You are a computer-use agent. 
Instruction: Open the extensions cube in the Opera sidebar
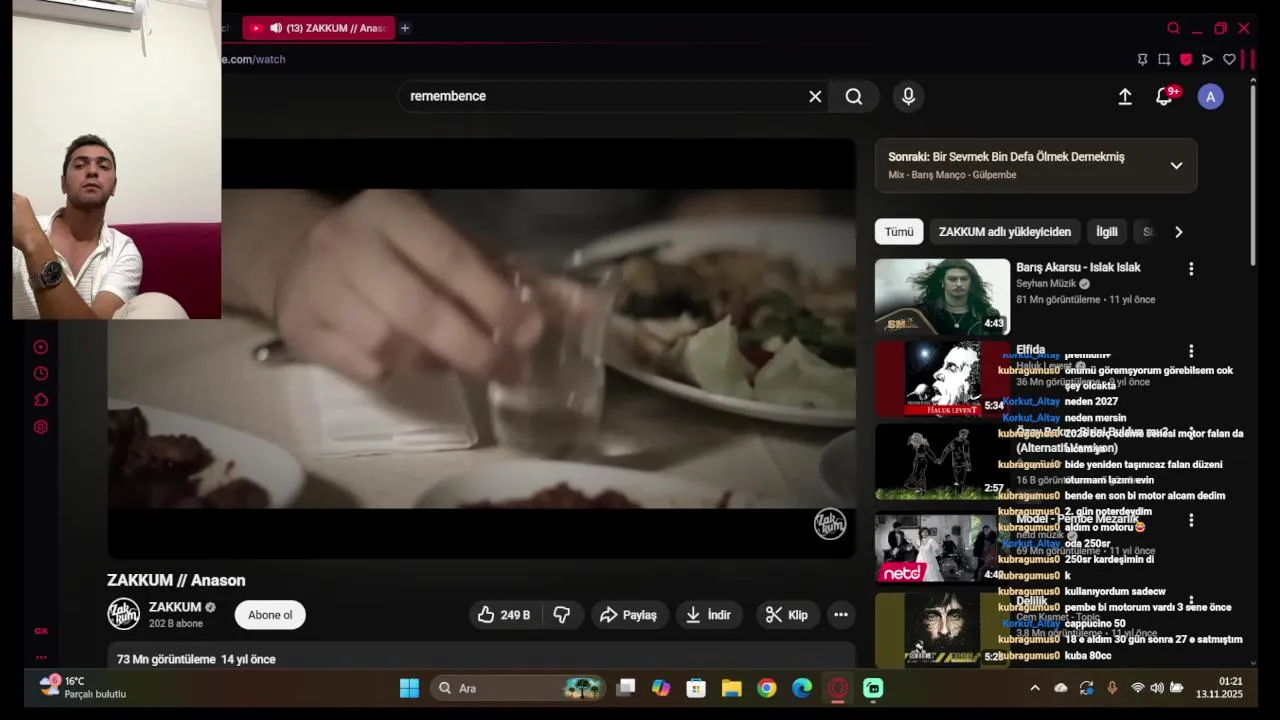(41, 400)
